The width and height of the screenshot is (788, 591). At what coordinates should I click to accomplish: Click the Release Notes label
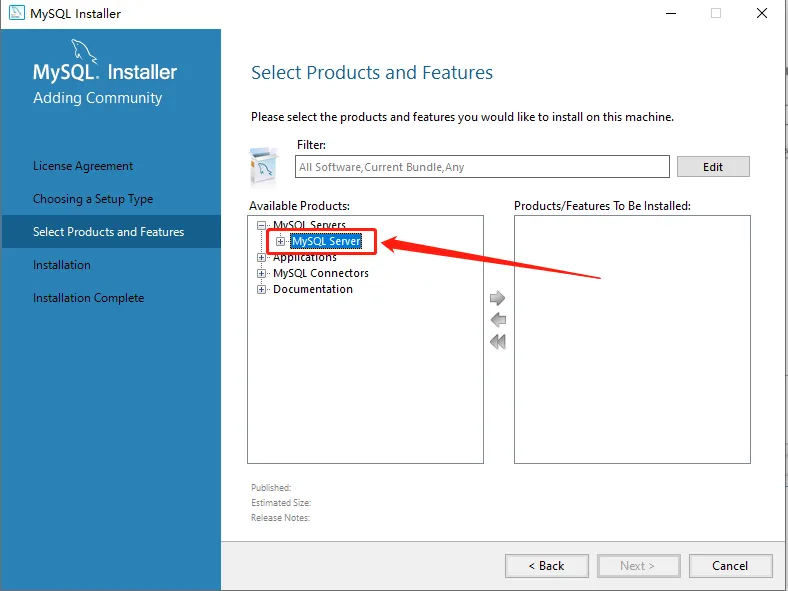[280, 518]
